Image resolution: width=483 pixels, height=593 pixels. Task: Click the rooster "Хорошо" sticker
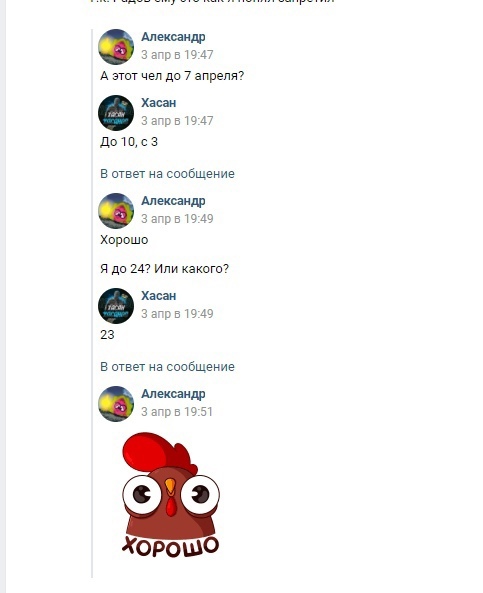pos(171,495)
